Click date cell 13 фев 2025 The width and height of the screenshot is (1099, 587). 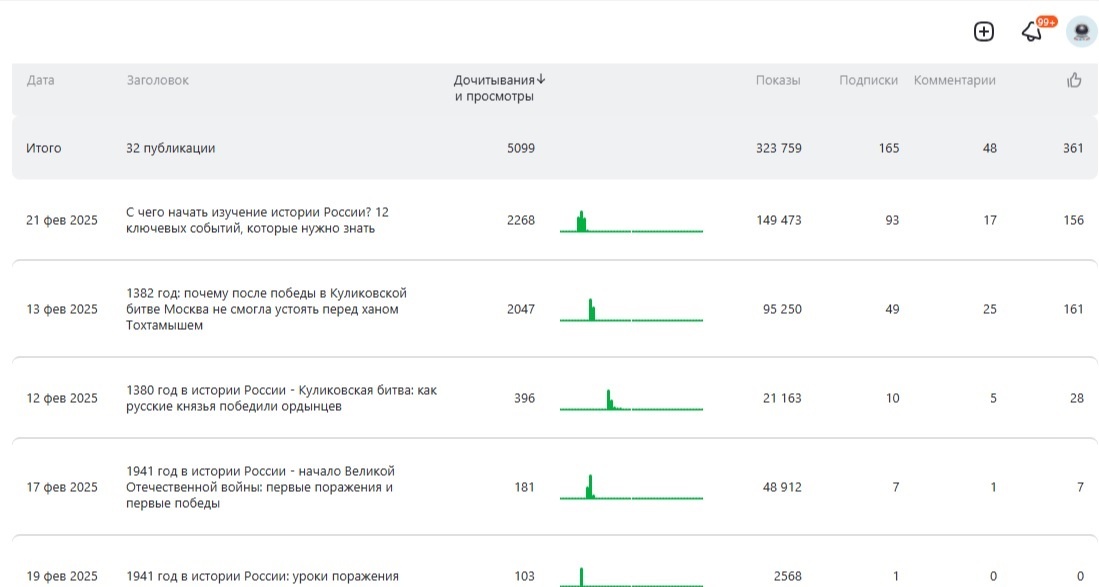coord(62,309)
